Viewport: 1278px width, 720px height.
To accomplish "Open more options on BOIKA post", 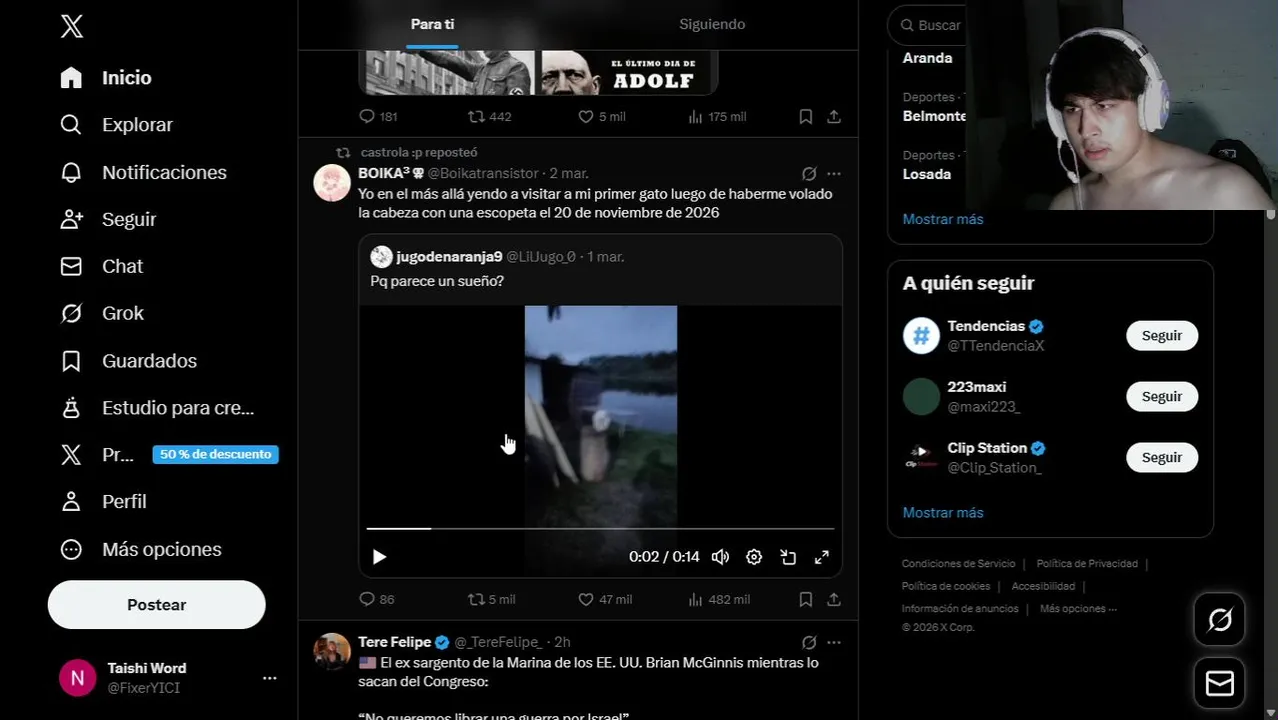I will pos(833,173).
